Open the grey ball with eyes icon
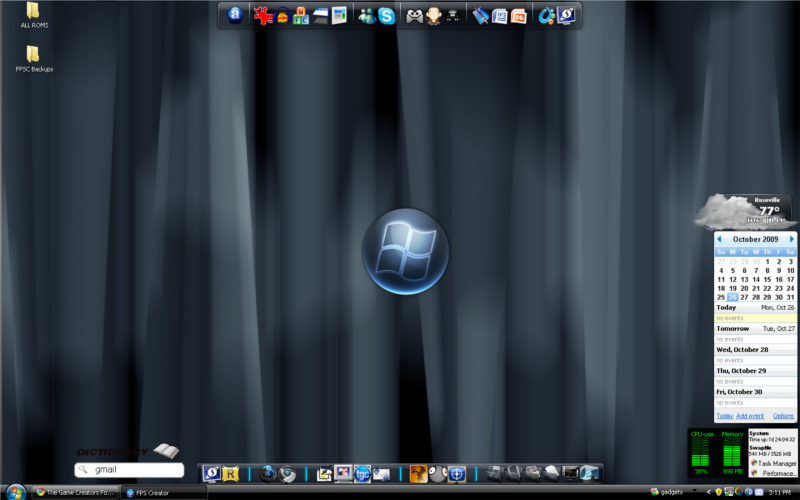Viewport: 800px width, 500px height. 438,474
